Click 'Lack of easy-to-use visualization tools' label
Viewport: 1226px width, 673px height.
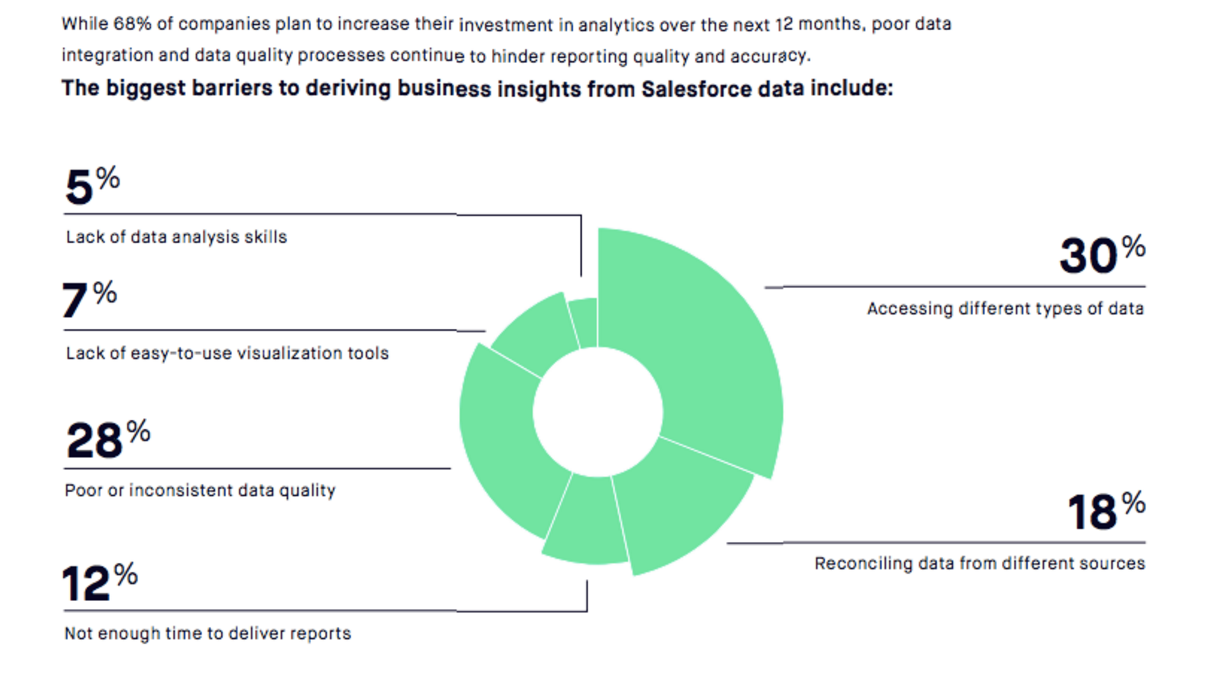pyautogui.click(x=227, y=353)
